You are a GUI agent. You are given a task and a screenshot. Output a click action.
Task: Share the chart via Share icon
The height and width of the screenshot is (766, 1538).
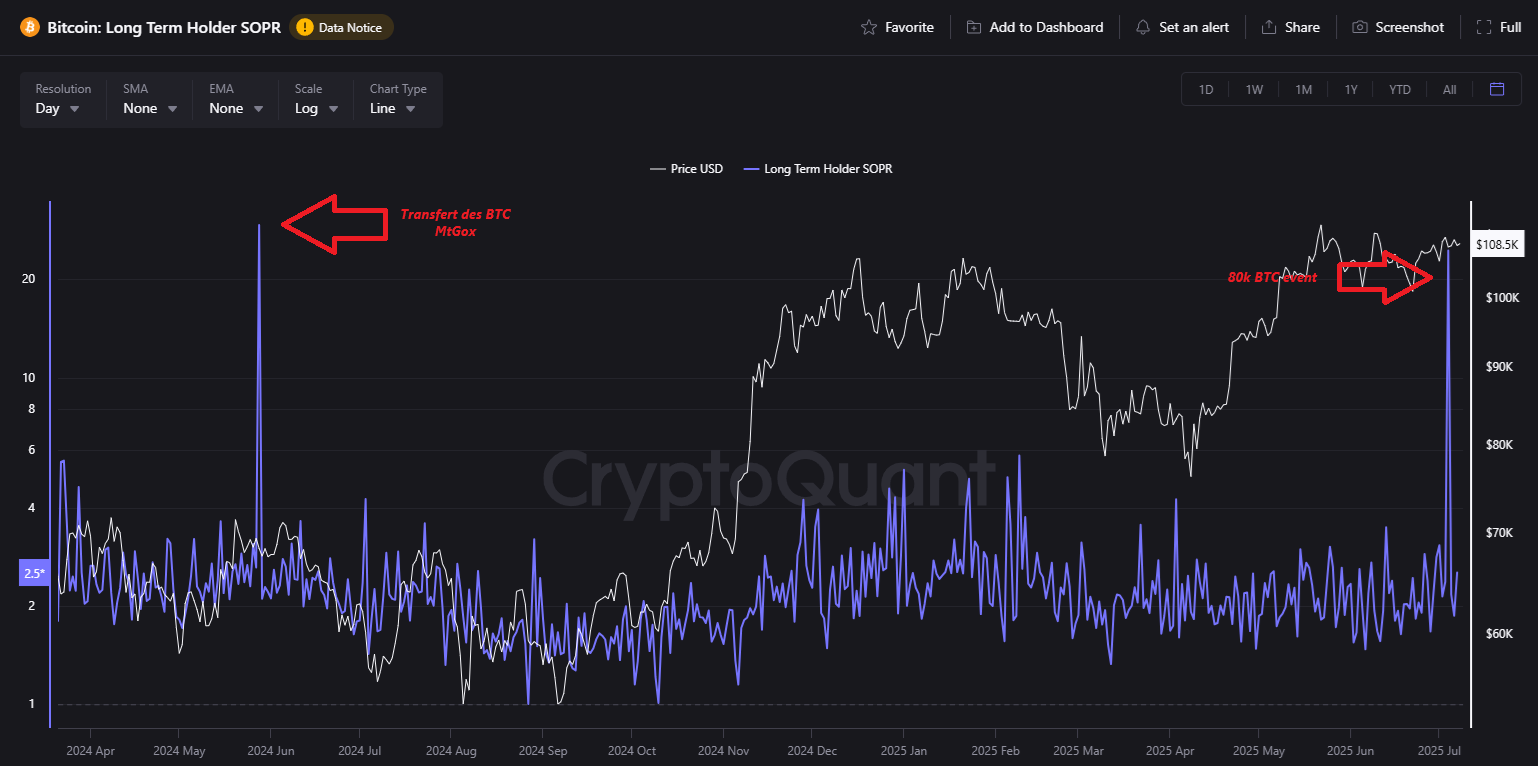click(x=1269, y=27)
